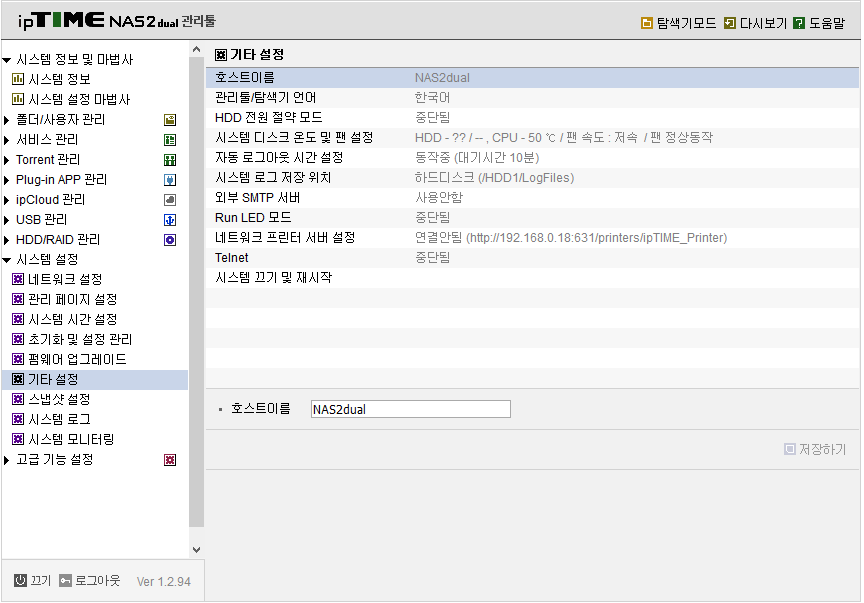Click the USB 관리 icon
The image size is (864, 603).
point(170,220)
